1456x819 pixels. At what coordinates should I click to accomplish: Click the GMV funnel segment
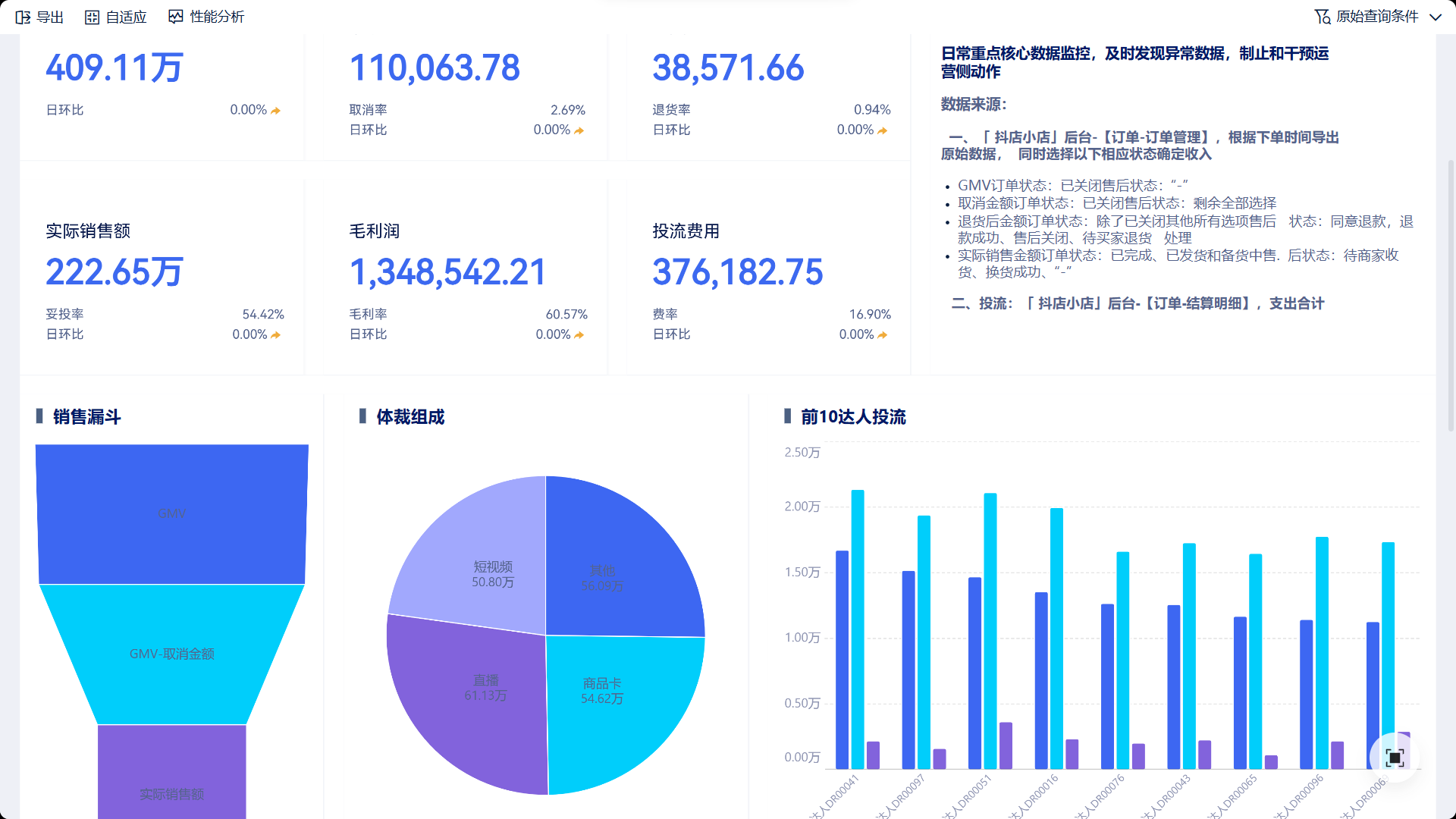tap(172, 513)
